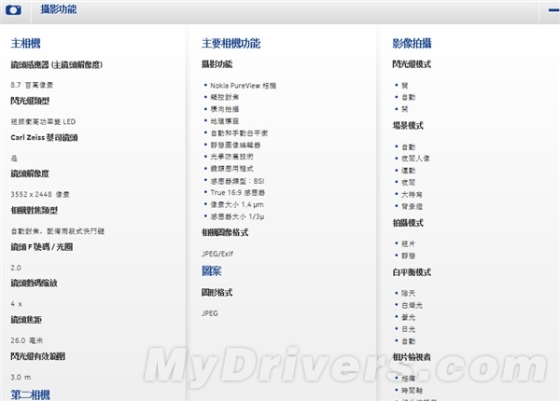Select the True 16:9 感應器 list item

[238, 193]
